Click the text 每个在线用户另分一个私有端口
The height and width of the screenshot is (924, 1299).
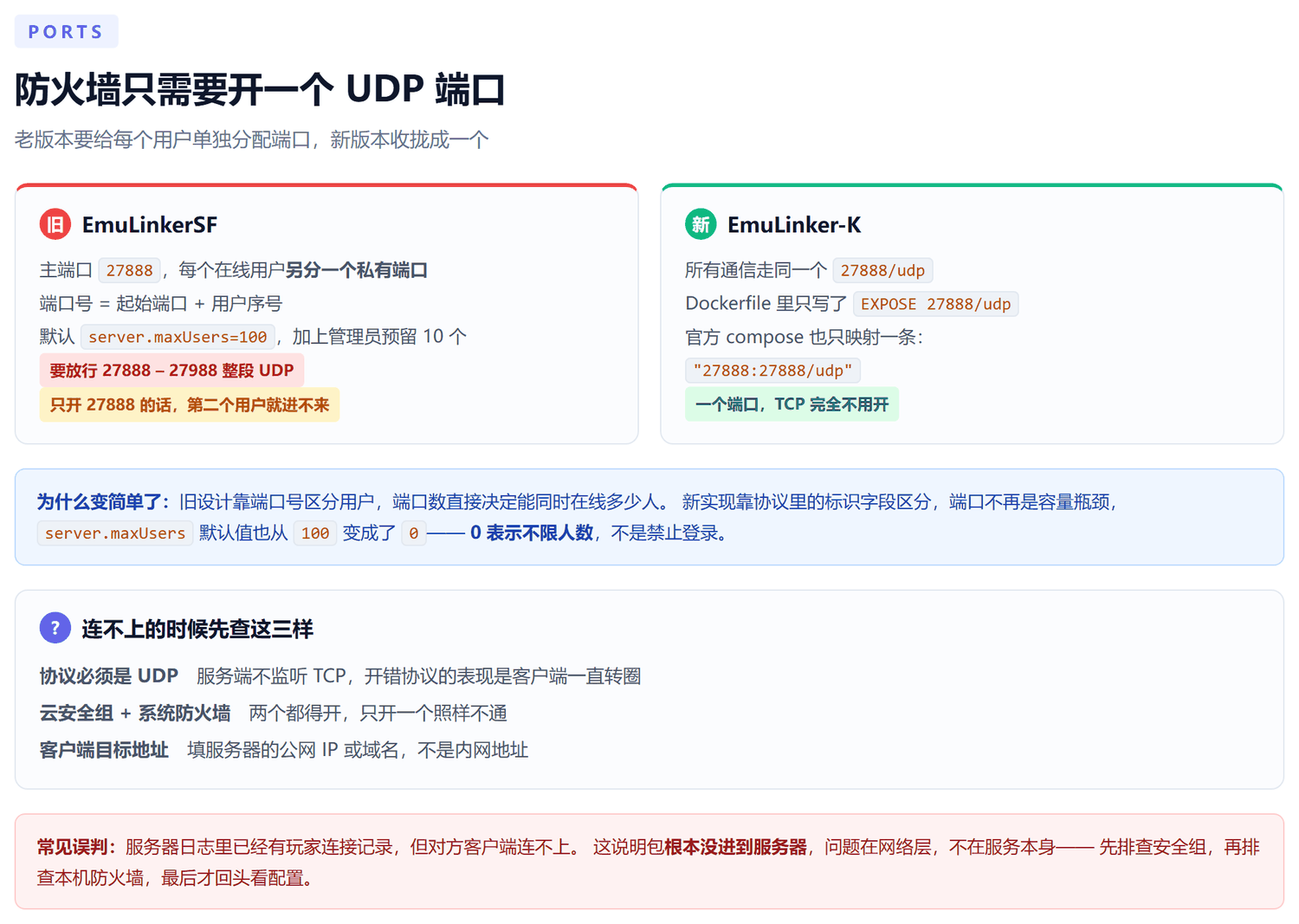[x=303, y=270]
